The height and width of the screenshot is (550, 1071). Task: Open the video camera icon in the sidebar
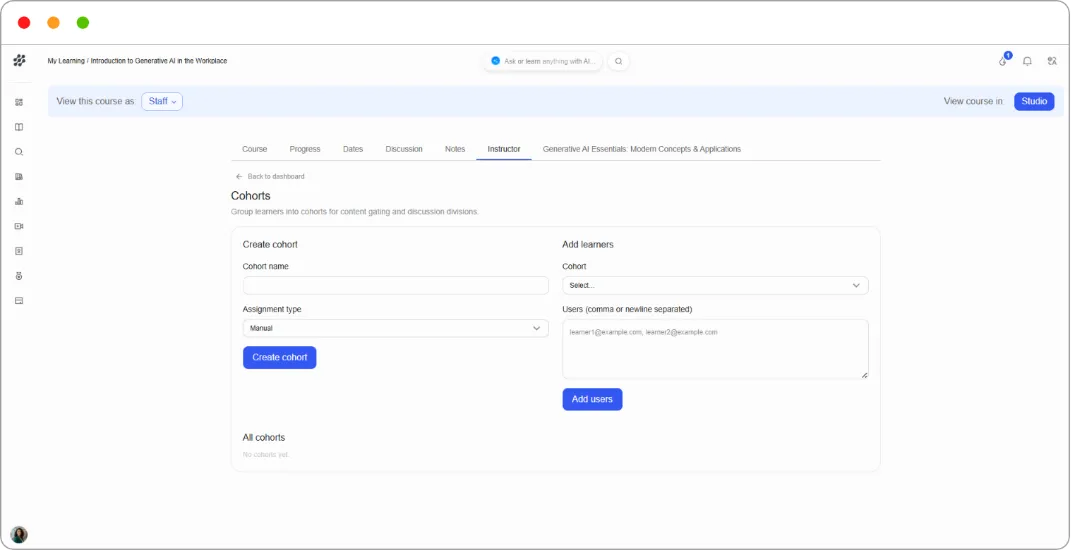coord(19,226)
